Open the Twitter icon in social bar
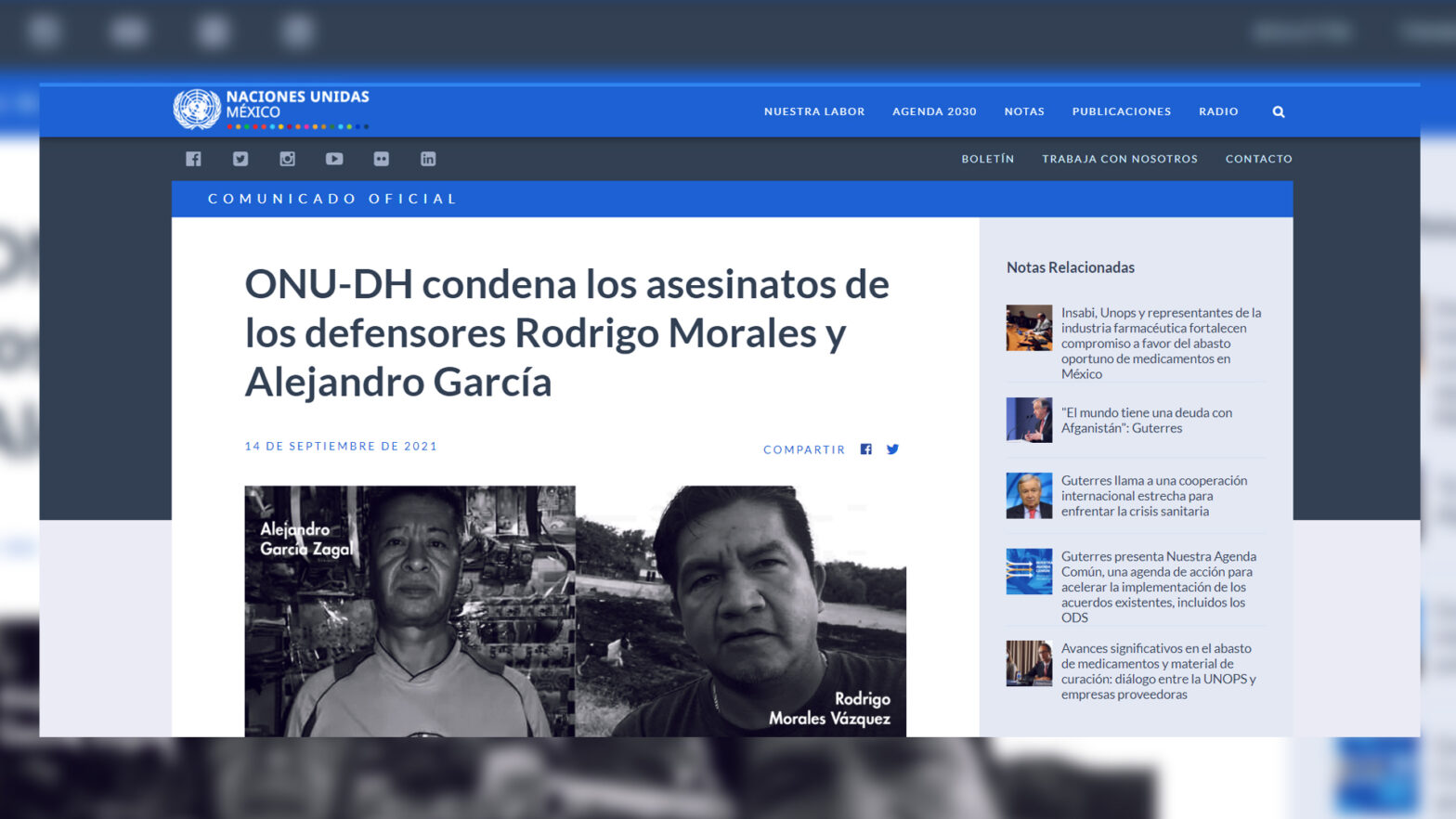The height and width of the screenshot is (819, 1456). click(x=240, y=159)
